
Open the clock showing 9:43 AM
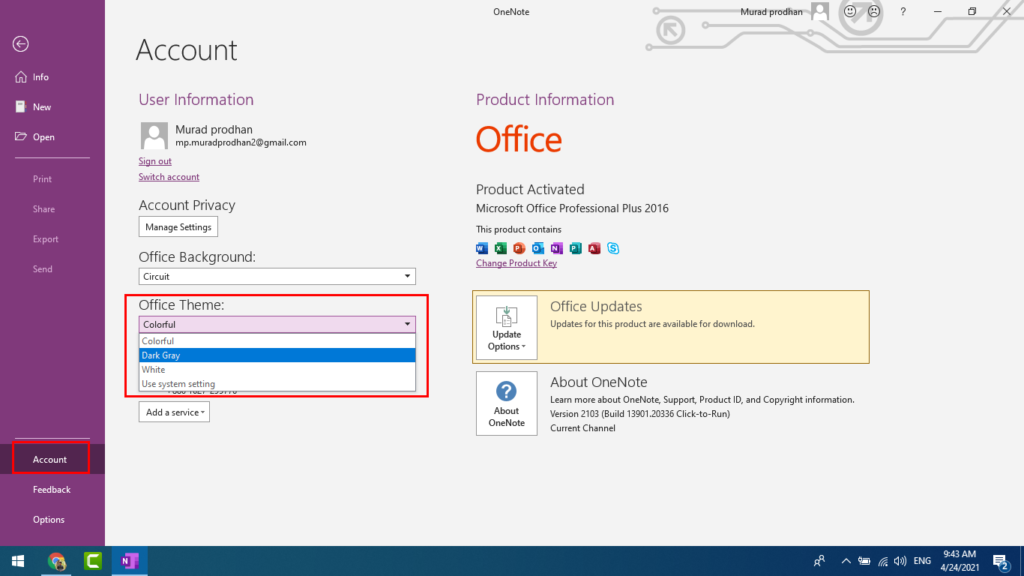(x=959, y=561)
